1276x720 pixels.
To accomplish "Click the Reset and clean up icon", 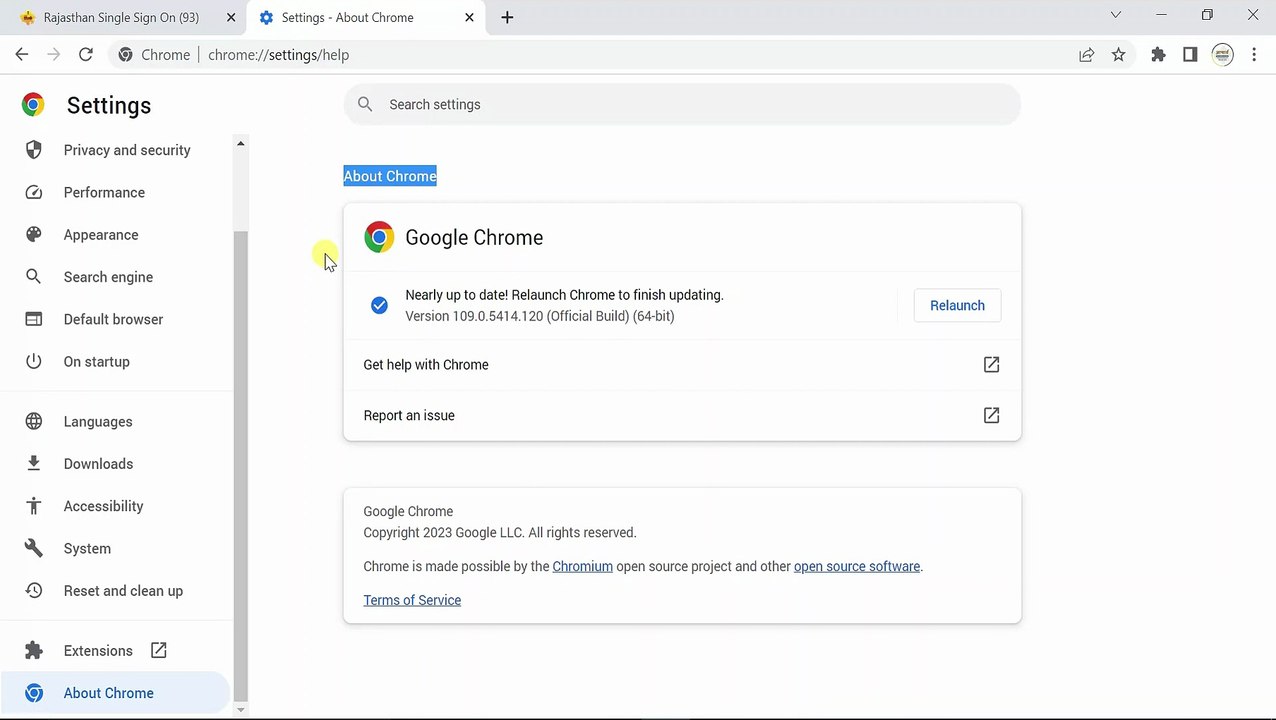I will 34,591.
